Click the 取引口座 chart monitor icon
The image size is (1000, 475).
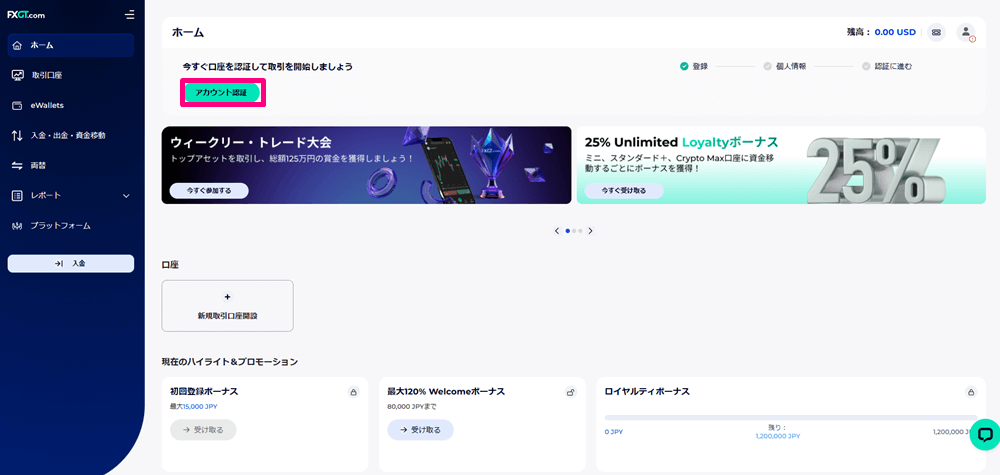(17, 75)
